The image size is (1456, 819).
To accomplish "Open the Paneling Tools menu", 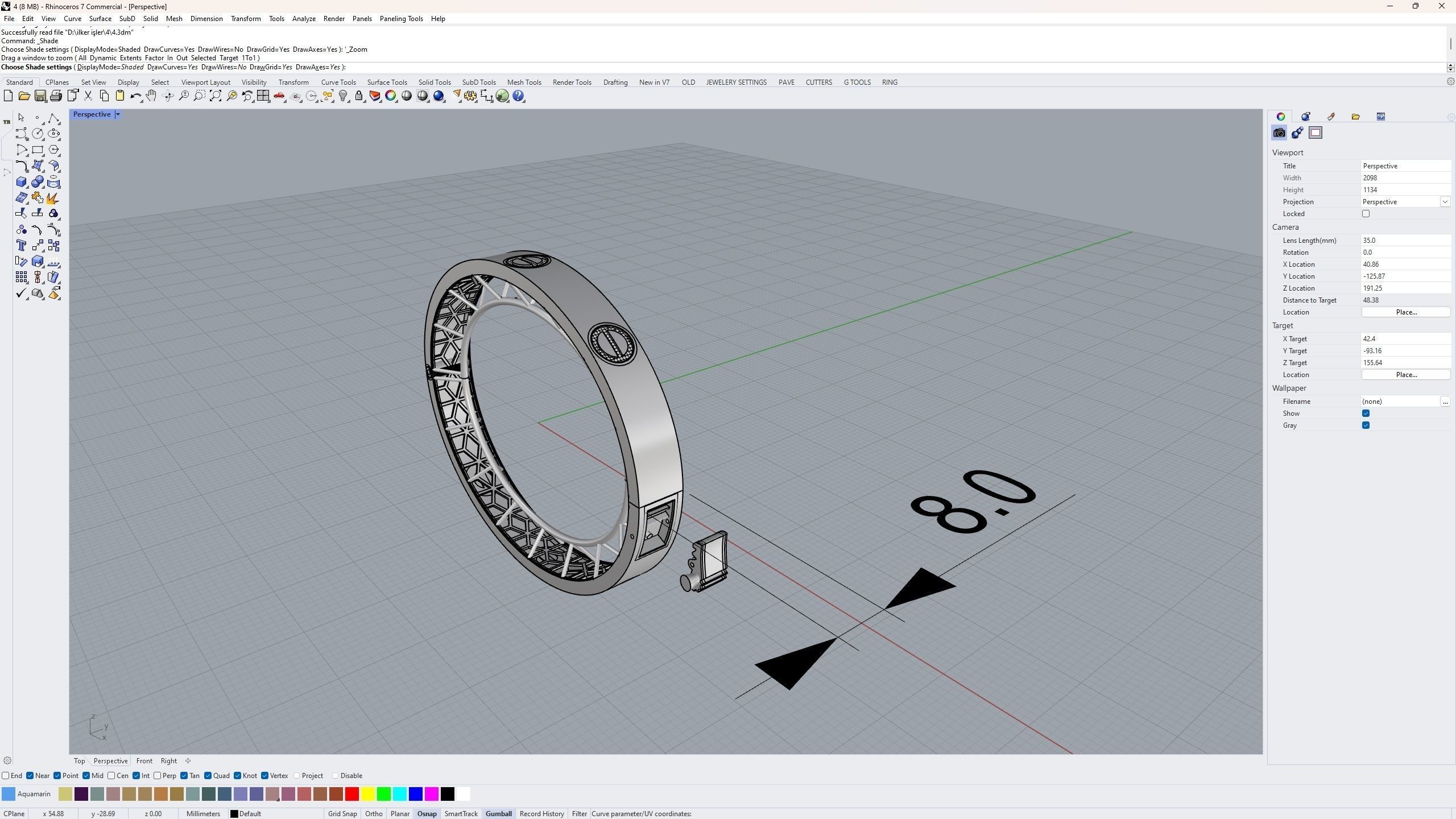I will coord(402,19).
